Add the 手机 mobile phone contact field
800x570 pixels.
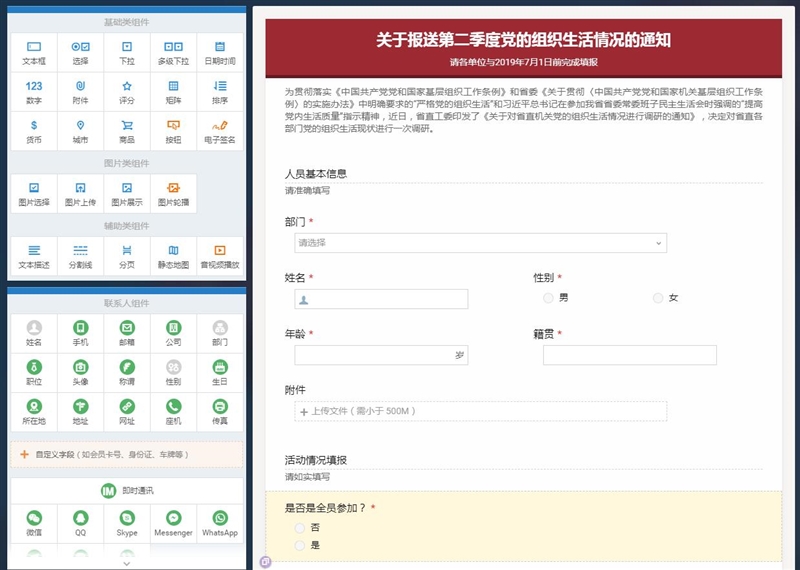click(x=81, y=334)
